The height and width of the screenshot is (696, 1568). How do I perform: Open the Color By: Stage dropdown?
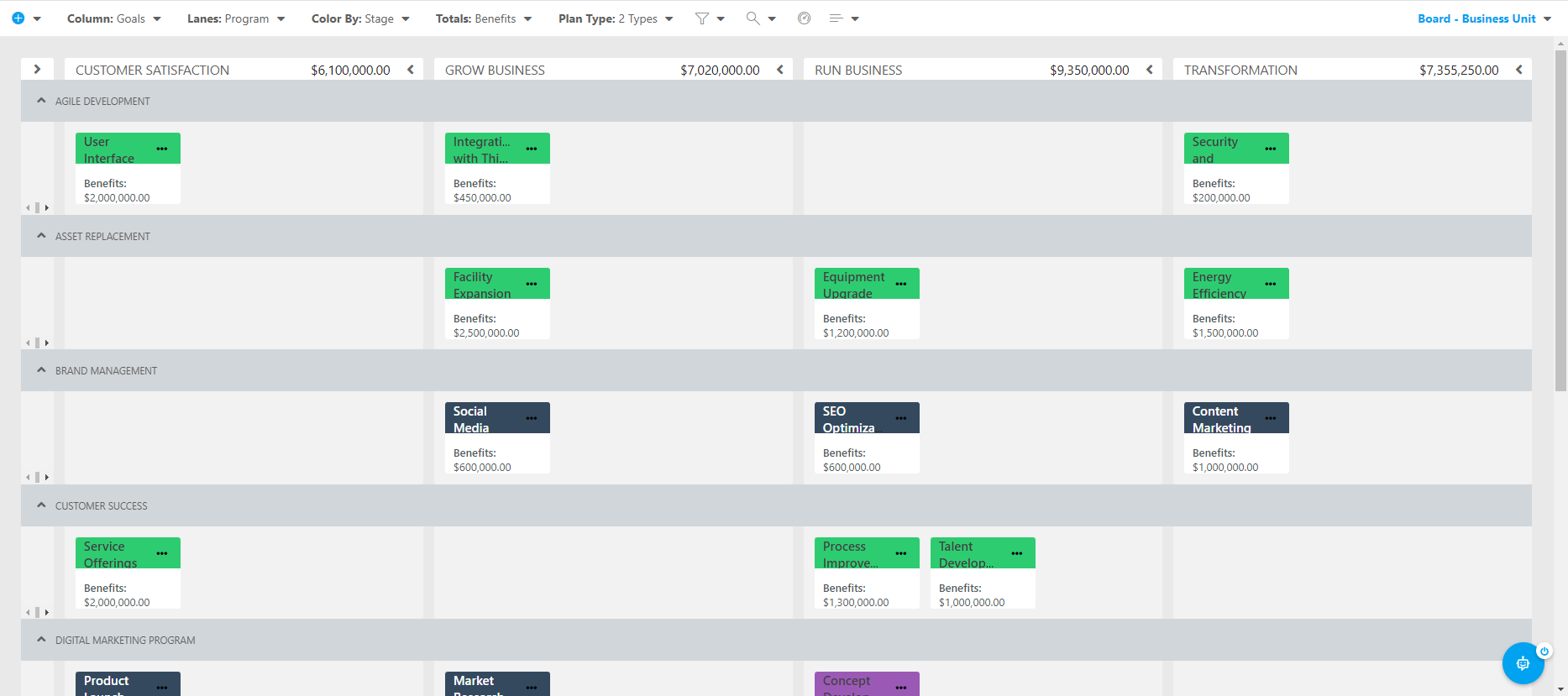[360, 18]
